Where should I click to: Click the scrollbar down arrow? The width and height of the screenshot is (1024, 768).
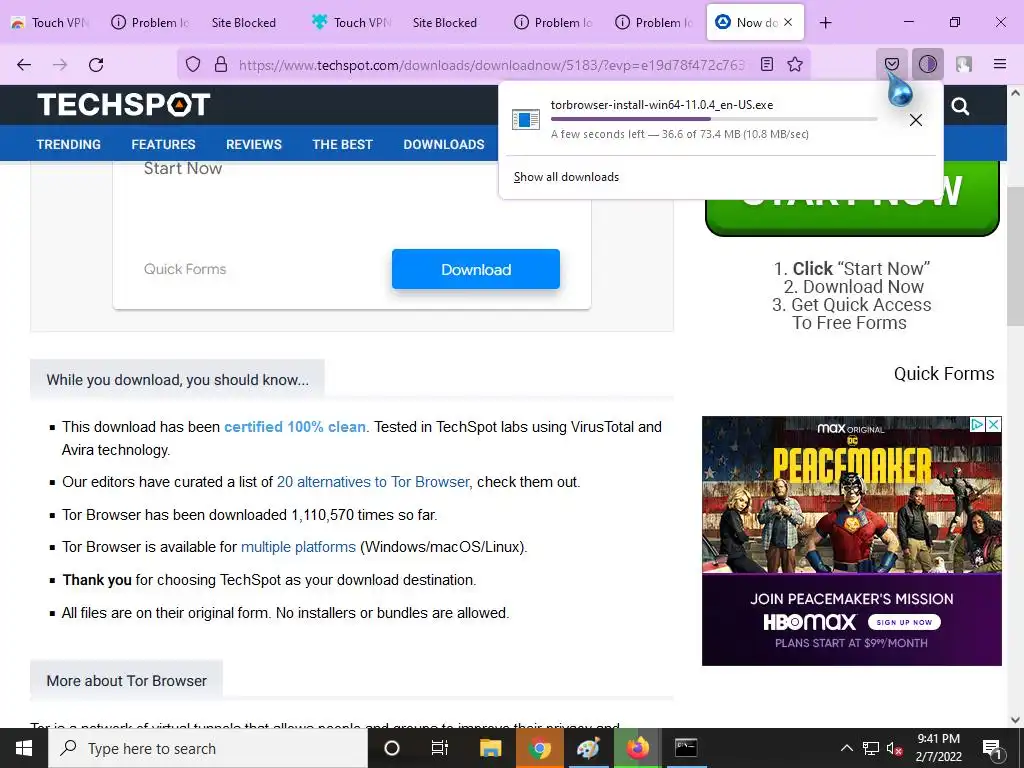pyautogui.click(x=1015, y=720)
